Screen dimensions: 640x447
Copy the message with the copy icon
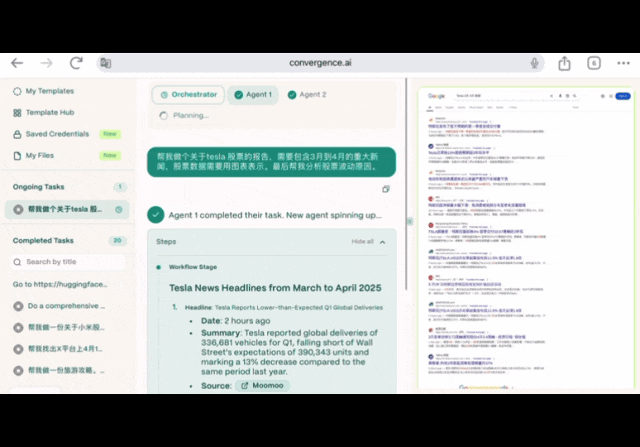[x=386, y=189]
